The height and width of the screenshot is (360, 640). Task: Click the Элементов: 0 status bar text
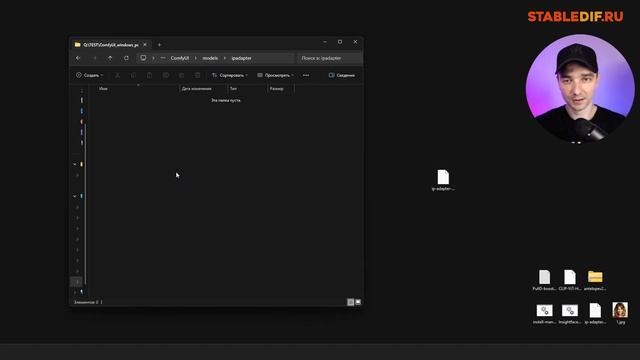pos(86,302)
